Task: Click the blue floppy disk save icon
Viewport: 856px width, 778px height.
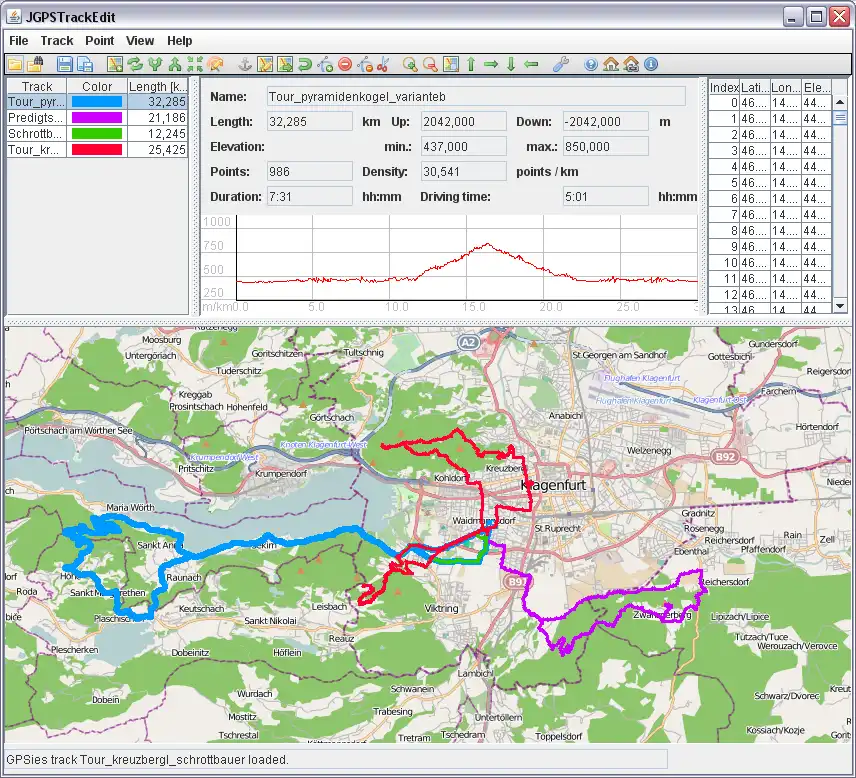Action: click(64, 64)
